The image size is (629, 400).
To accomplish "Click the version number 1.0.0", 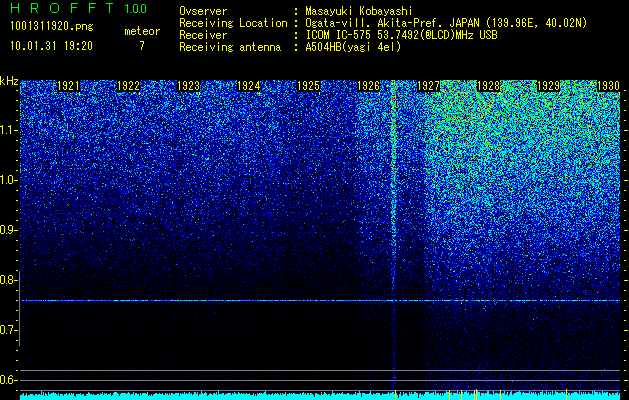I will point(135,9).
